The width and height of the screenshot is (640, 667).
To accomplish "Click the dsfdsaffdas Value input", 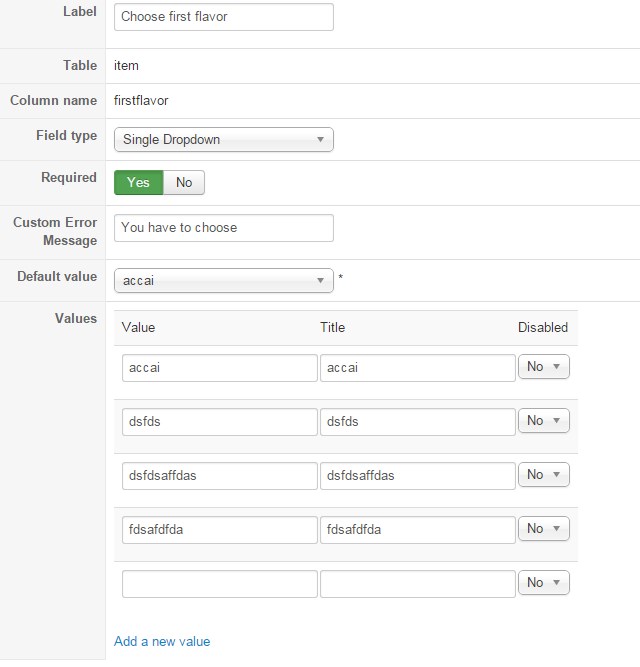I will 219,476.
